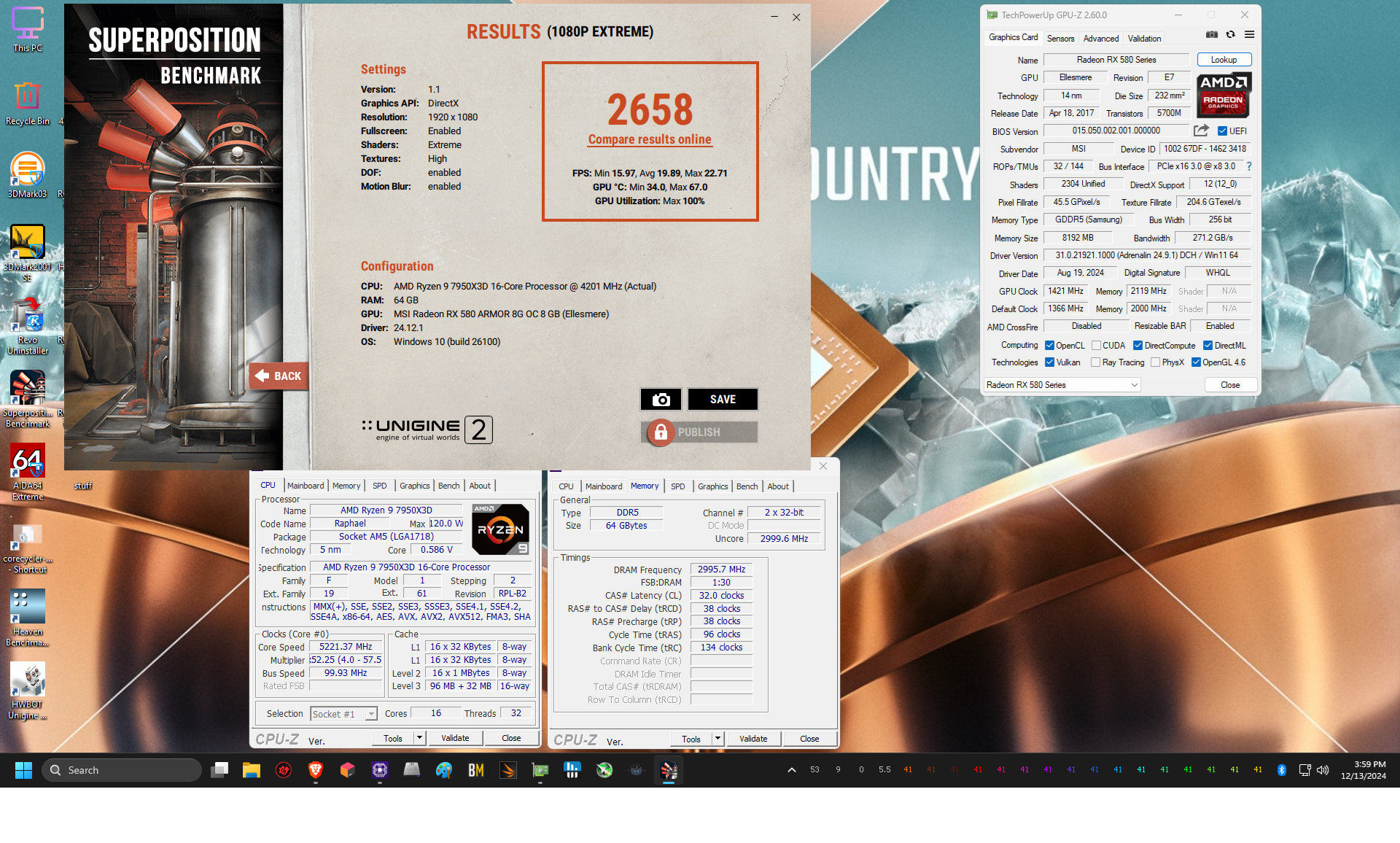Open the Windows Start menu
The image size is (1400, 843).
click(23, 770)
